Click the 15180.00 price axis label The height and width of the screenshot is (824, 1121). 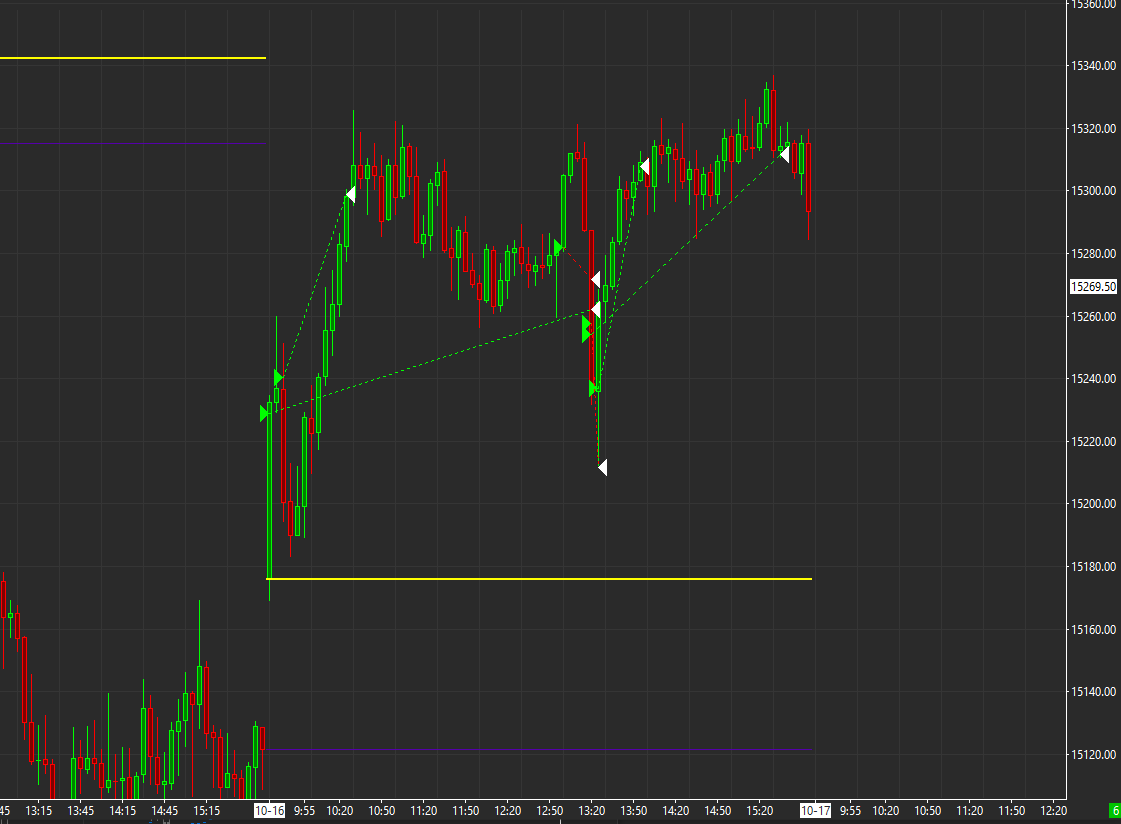(1093, 567)
